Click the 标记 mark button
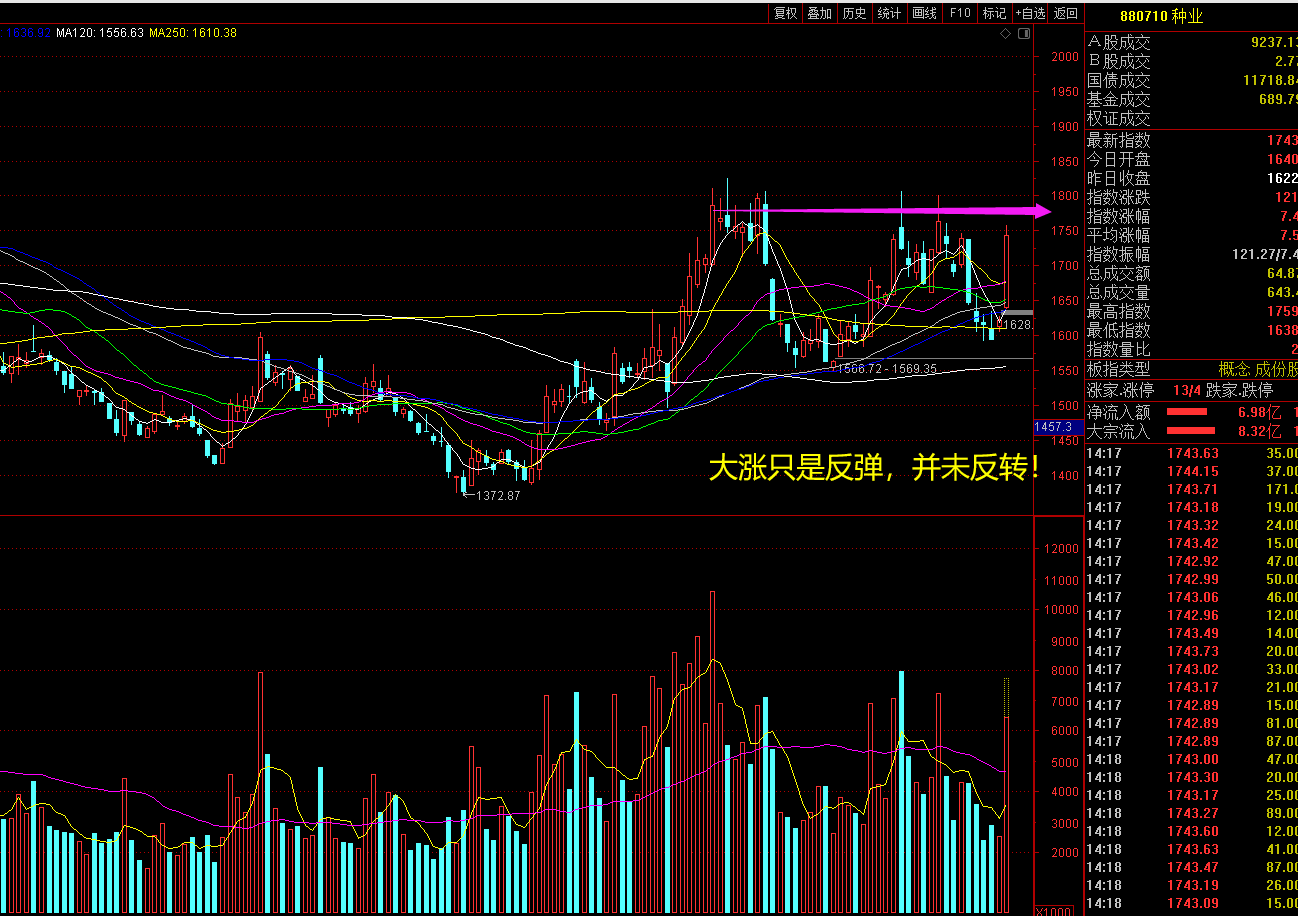The height and width of the screenshot is (916, 1298). pyautogui.click(x=994, y=13)
